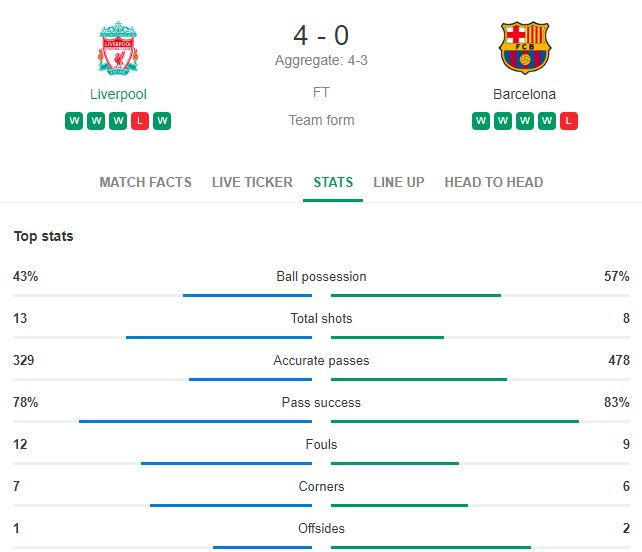Click Barcelona's red L form badge
The height and width of the screenshot is (552, 642).
(568, 121)
